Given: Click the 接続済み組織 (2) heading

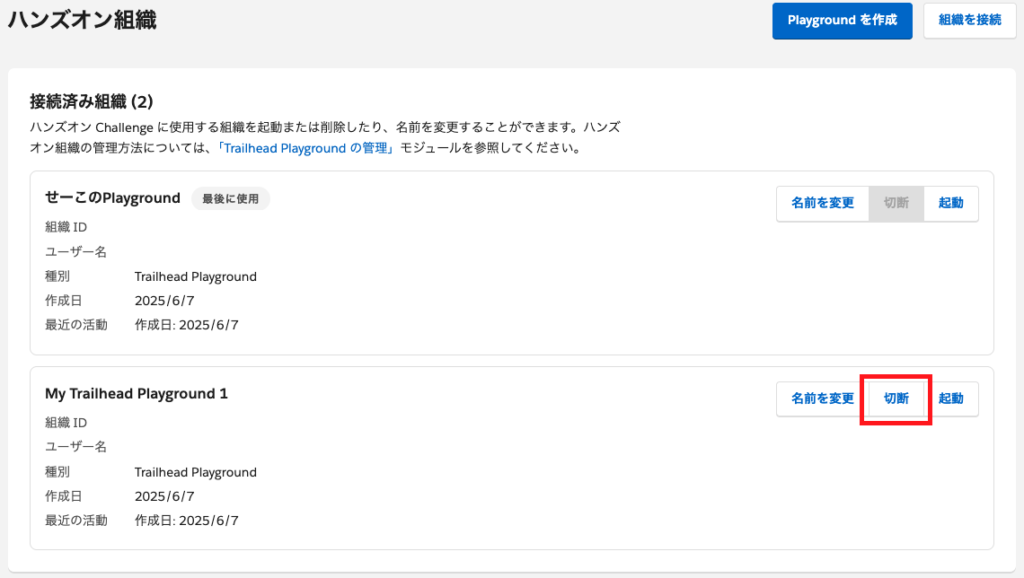Looking at the screenshot, I should tap(91, 101).
